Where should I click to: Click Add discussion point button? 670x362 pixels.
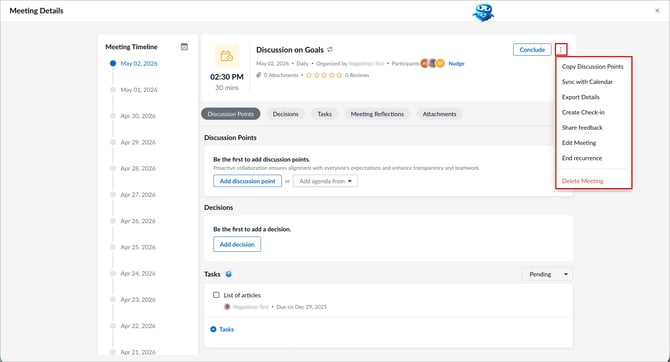click(247, 181)
